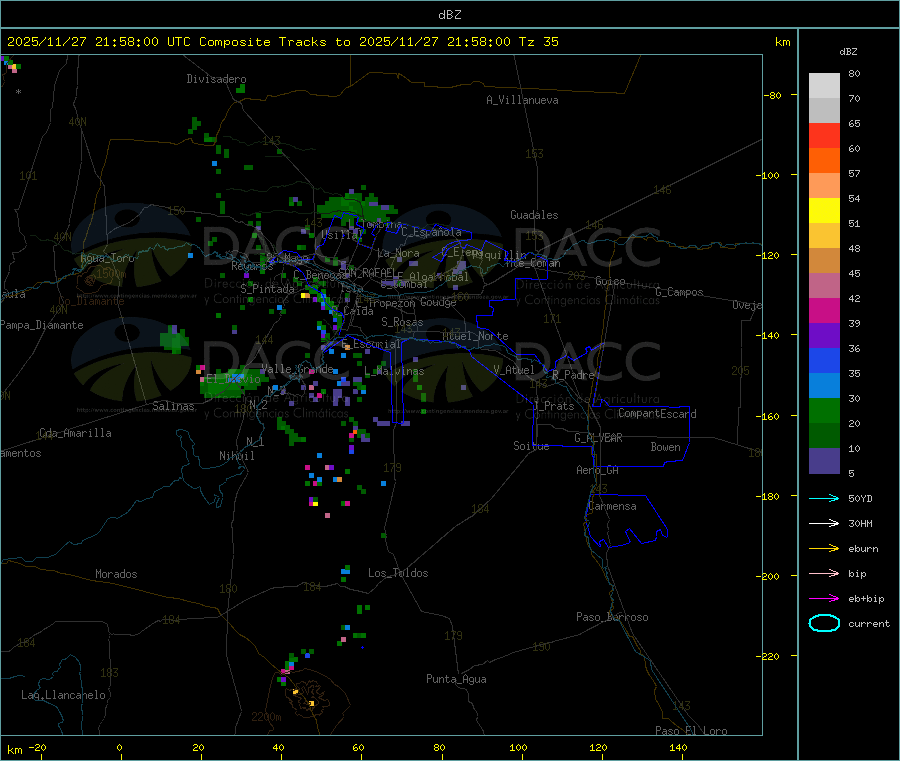Image resolution: width=900 pixels, height=761 pixels.
Task: Pick the bright yellow 54 dBZ color band
Action: tap(824, 211)
